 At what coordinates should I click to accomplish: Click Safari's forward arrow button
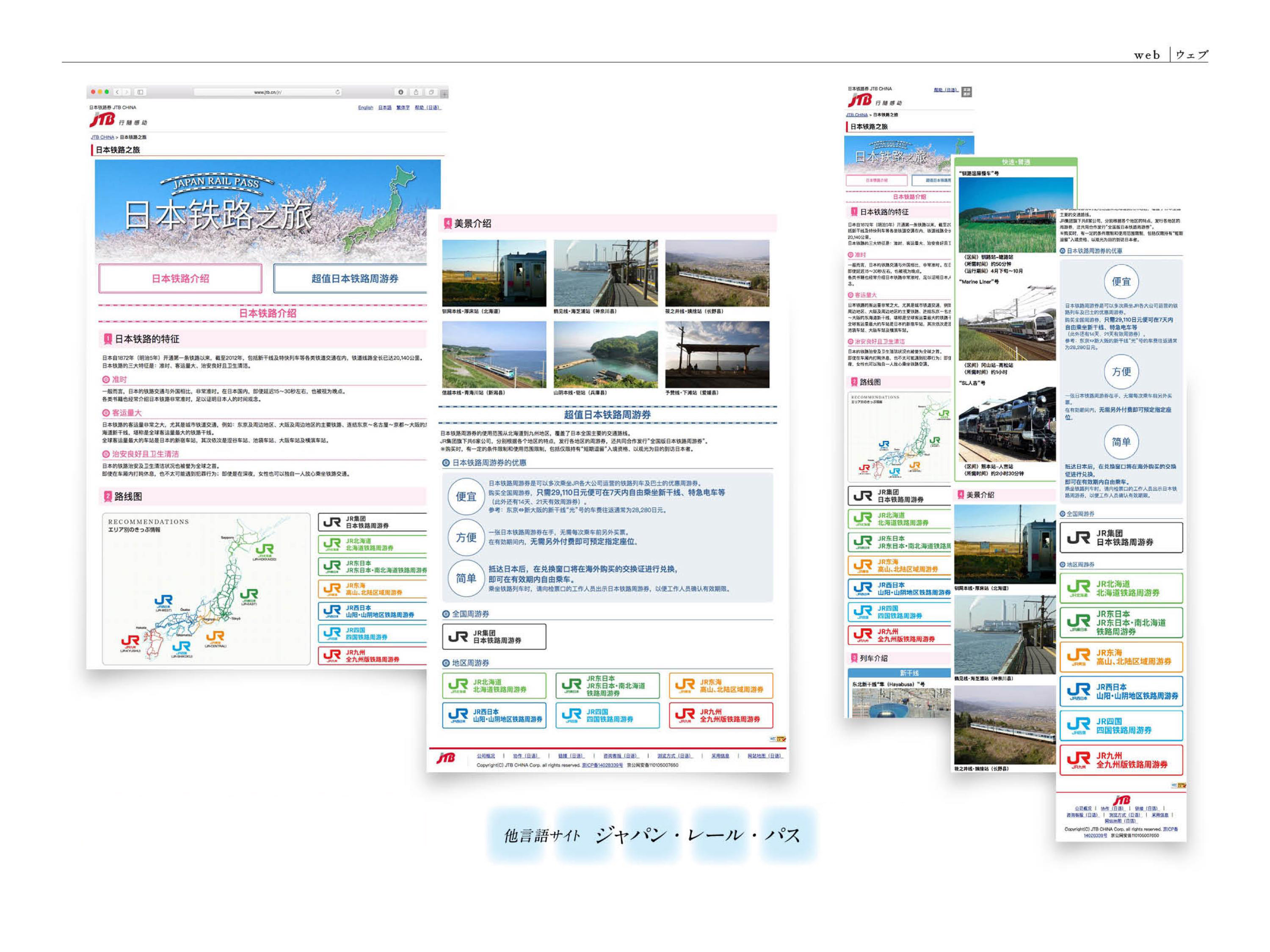coord(127,92)
